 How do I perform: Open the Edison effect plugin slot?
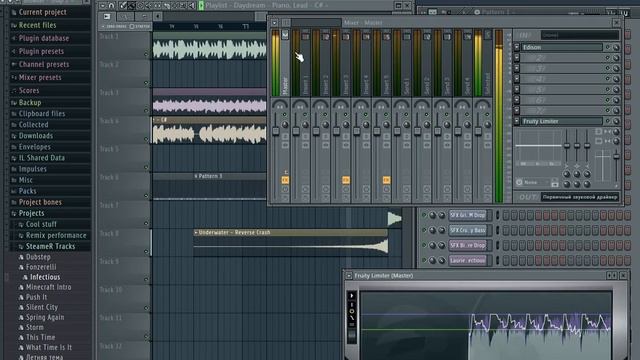coord(562,47)
